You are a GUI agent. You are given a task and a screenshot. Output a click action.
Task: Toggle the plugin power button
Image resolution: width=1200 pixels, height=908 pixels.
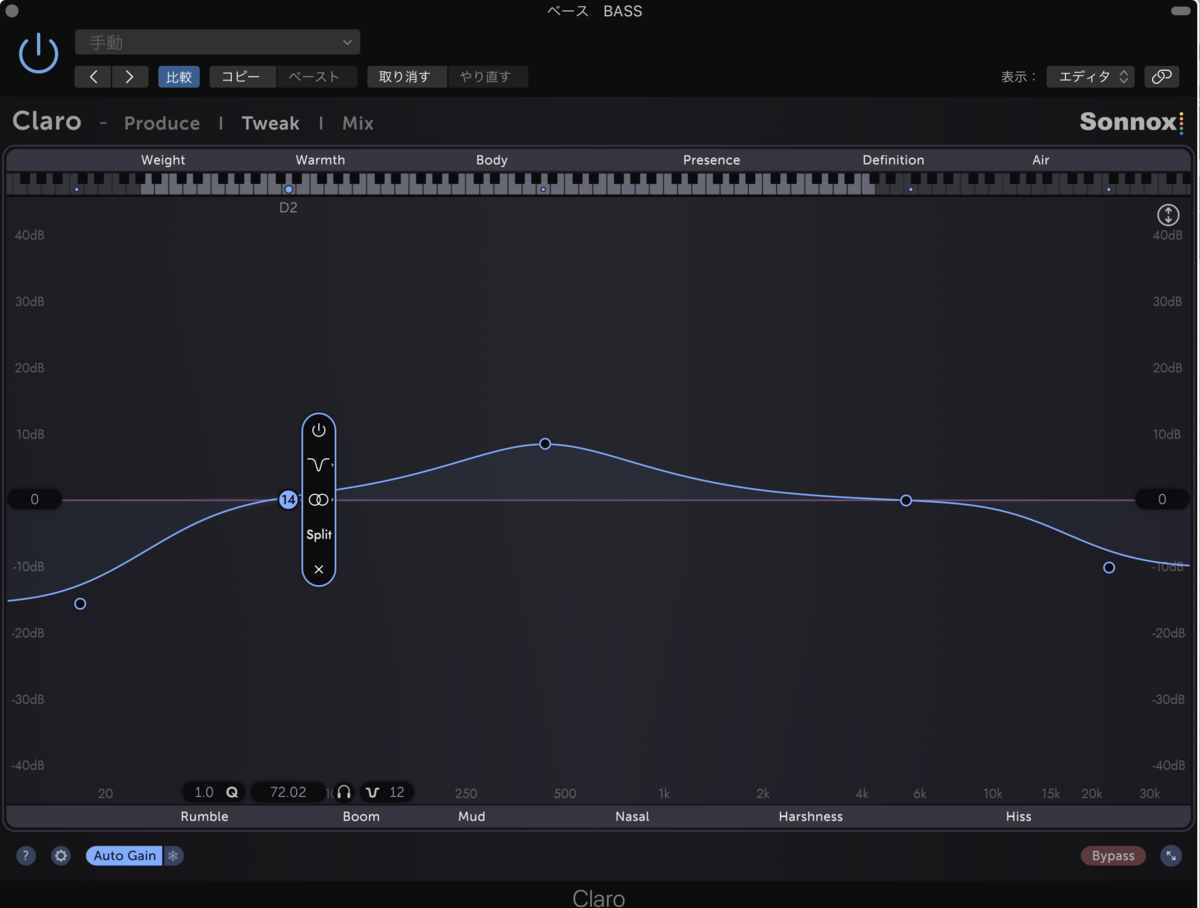coord(39,53)
